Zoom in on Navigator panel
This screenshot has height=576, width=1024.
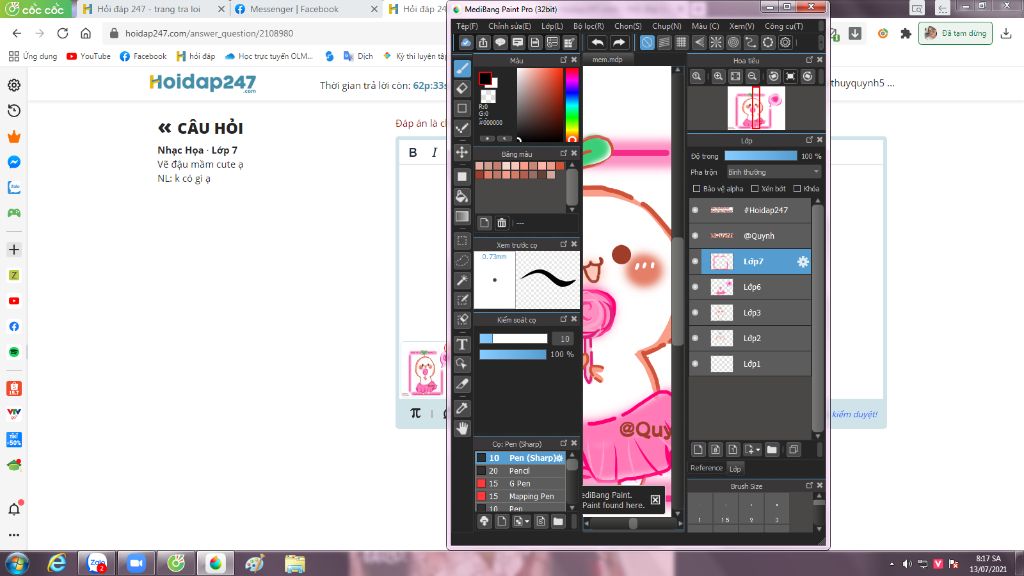click(718, 76)
